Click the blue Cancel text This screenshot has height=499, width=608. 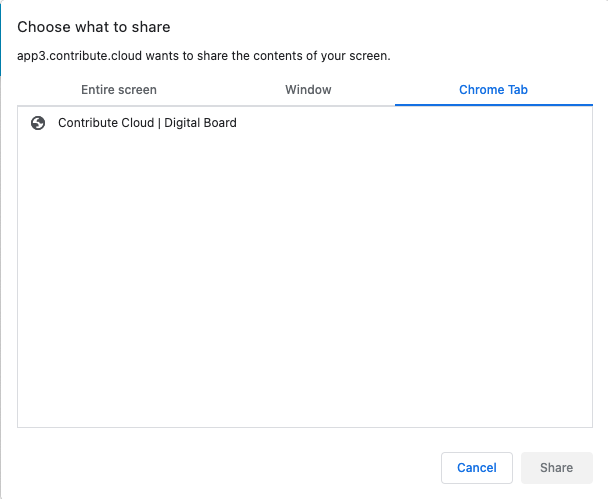point(477,468)
